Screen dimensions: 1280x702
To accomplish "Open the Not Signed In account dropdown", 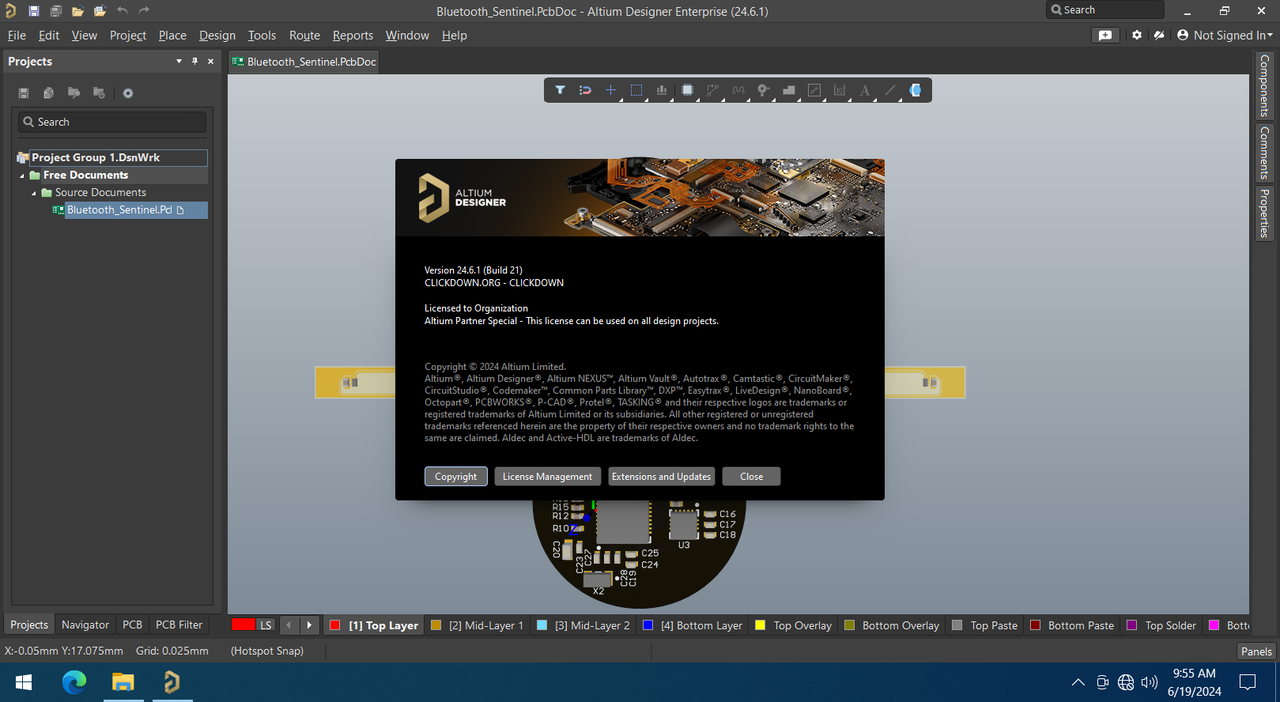I will click(x=1225, y=35).
